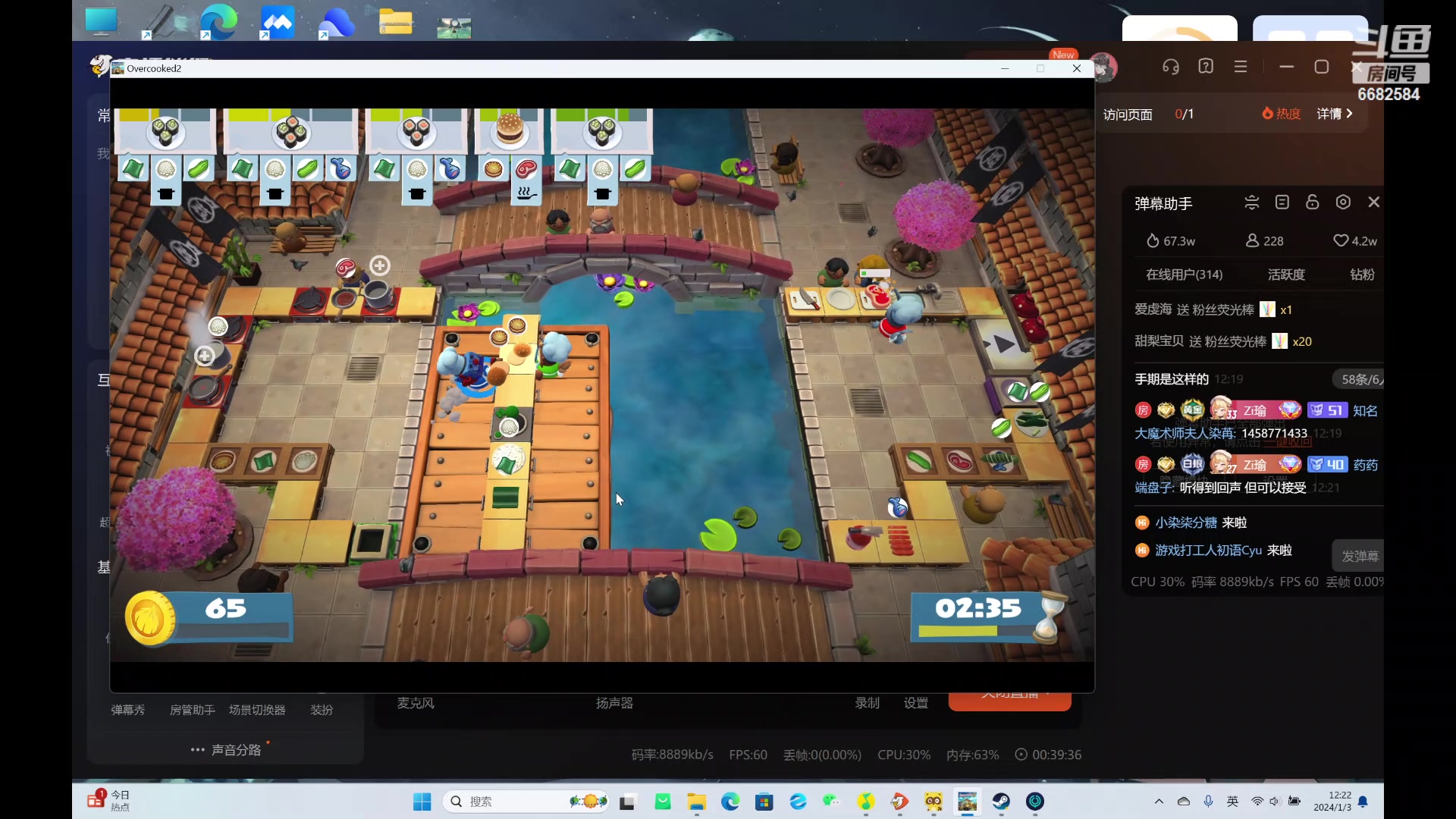Select the 麦克风 microphone control
Image resolution: width=1456 pixels, height=819 pixels.
pyautogui.click(x=416, y=703)
